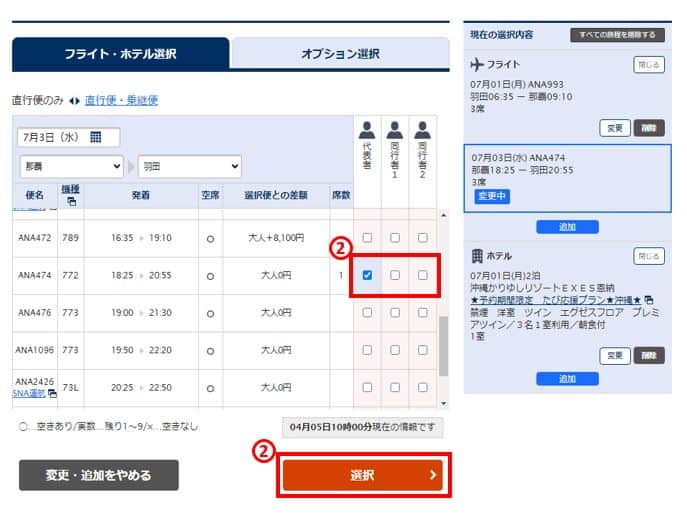Collapse the Flight section with 閉じる
The image size is (687, 530).
click(x=648, y=64)
